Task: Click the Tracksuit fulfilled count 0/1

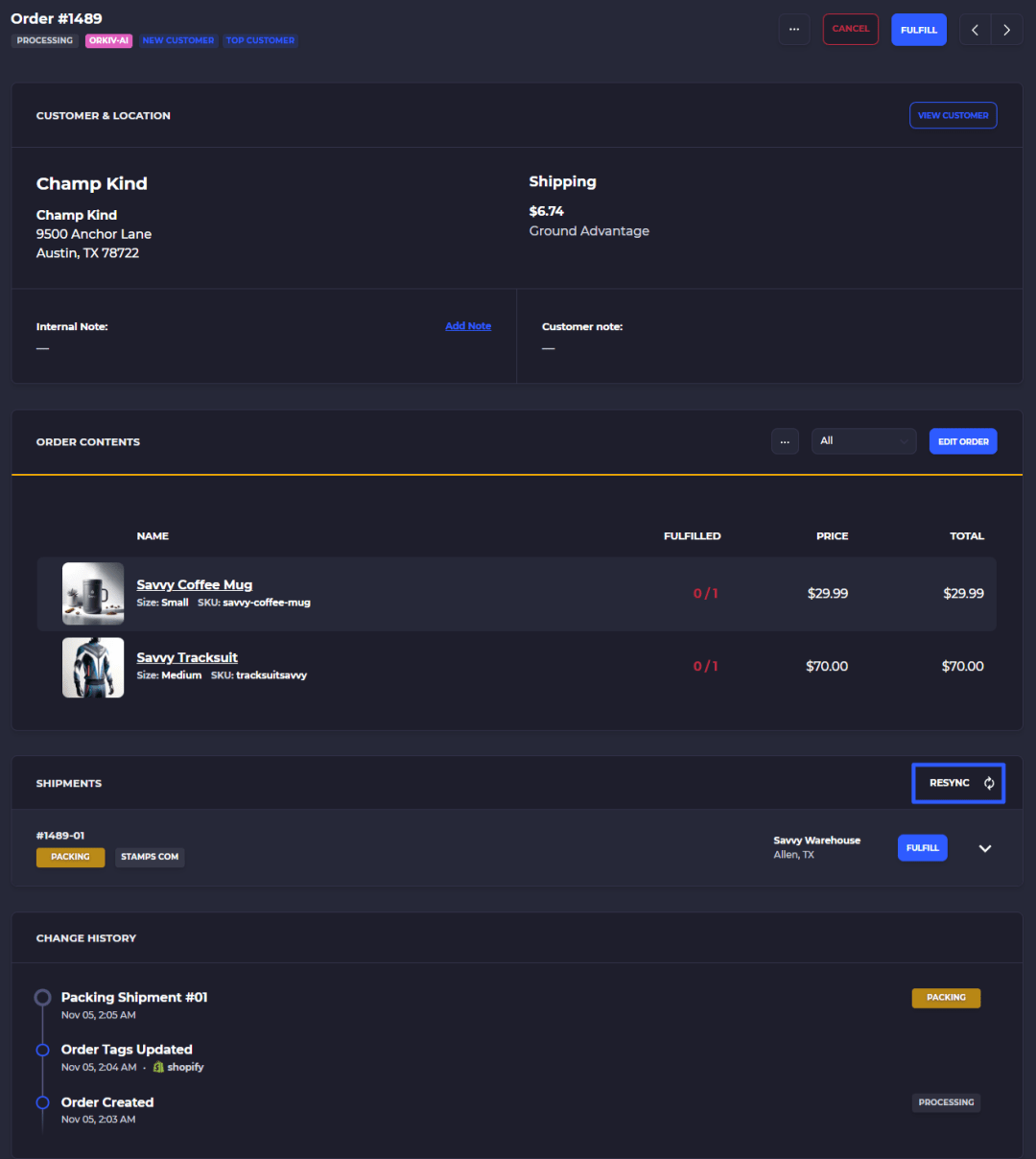Action: [705, 667]
